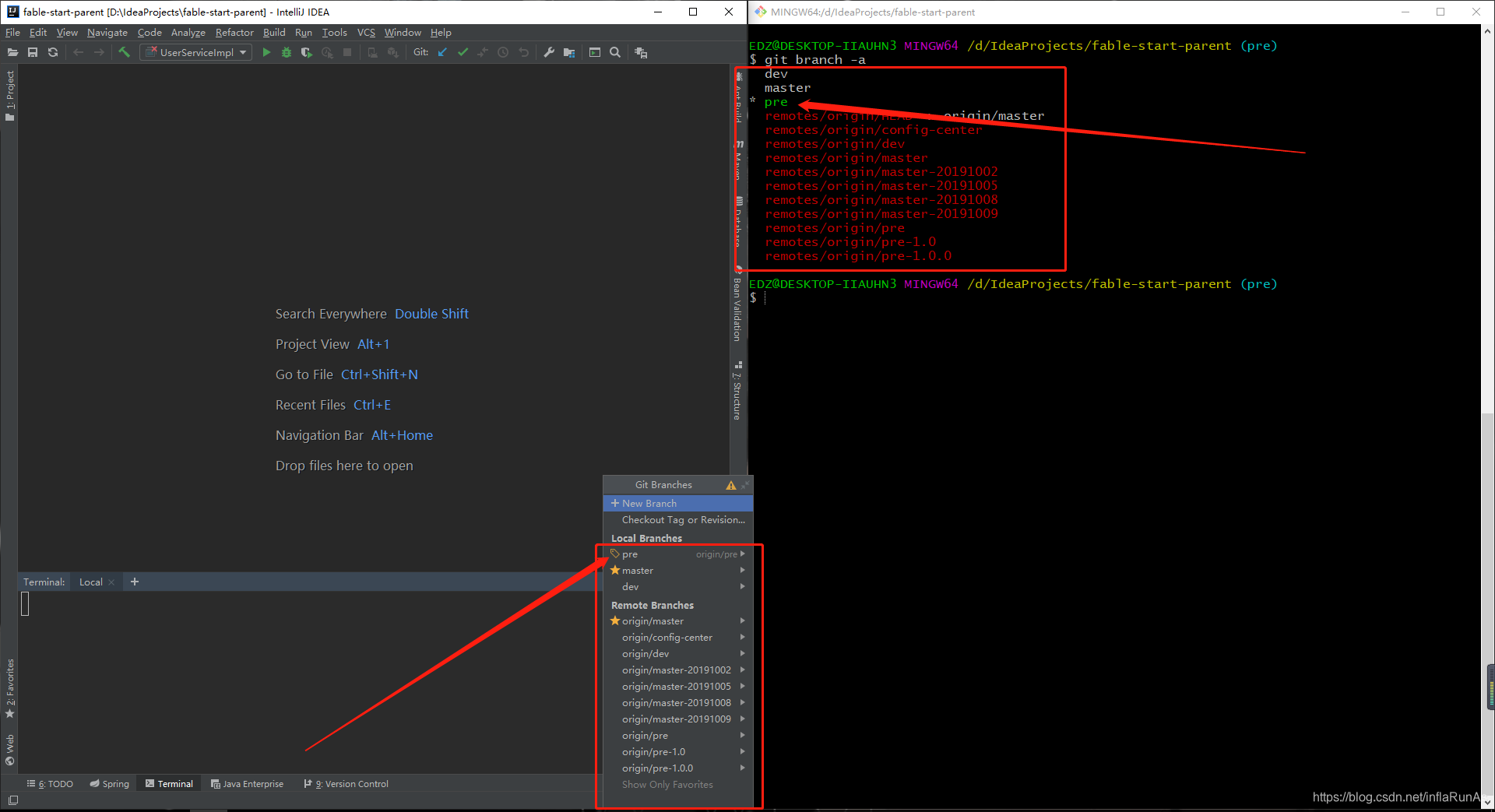Screen dimensions: 1495x812
Task: Open Project Structure folder icon
Action: 569,52
